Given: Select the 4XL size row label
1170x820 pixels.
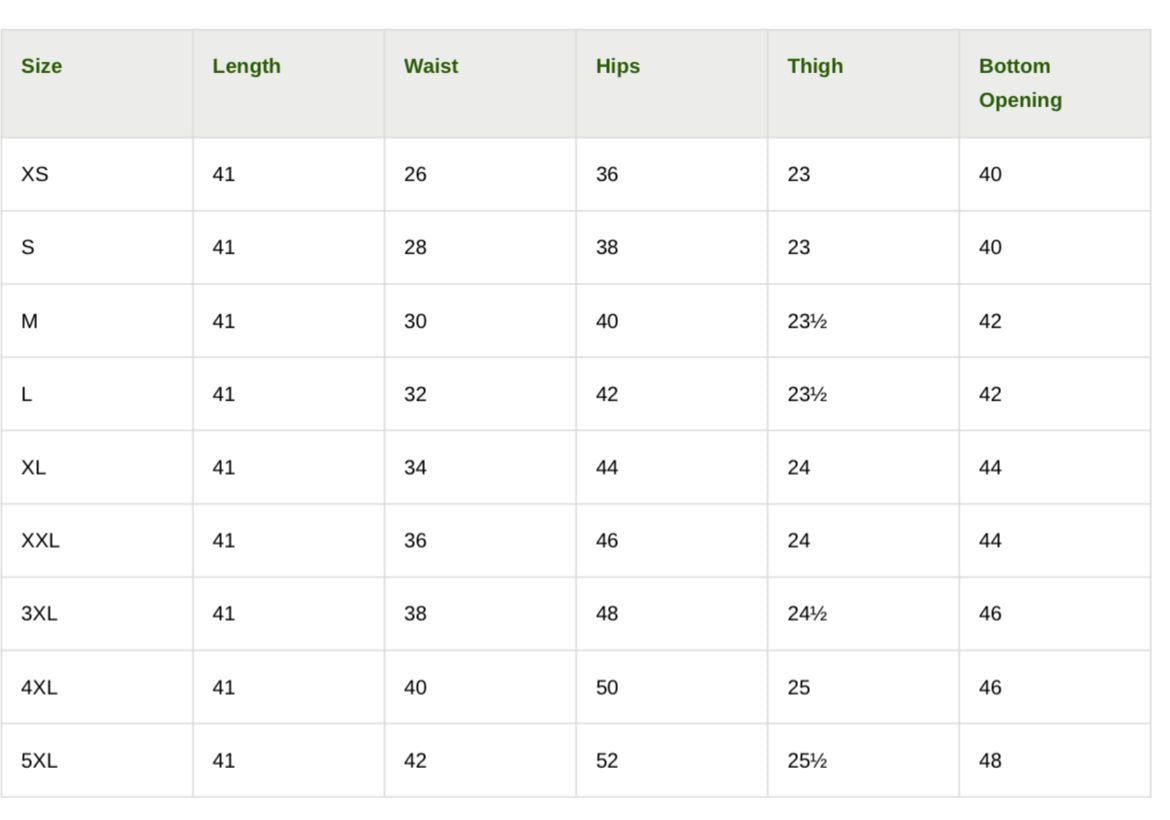Looking at the screenshot, I should [x=39, y=687].
